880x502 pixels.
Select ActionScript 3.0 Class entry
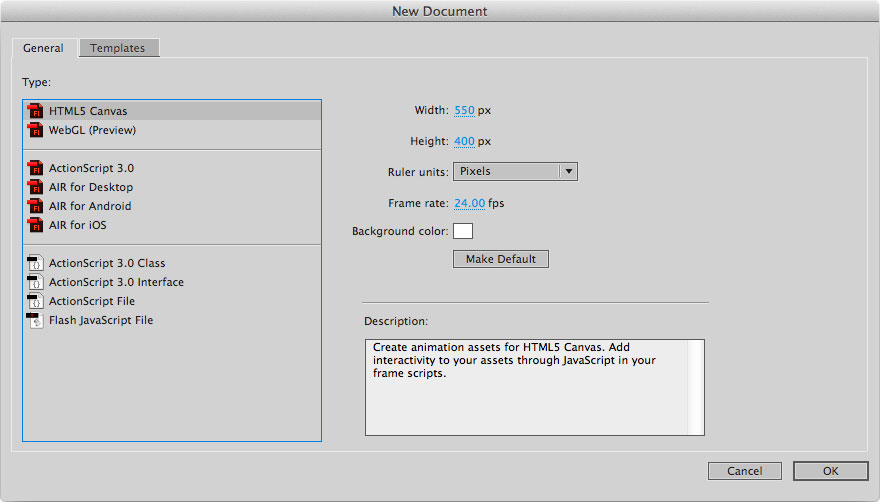[172, 263]
